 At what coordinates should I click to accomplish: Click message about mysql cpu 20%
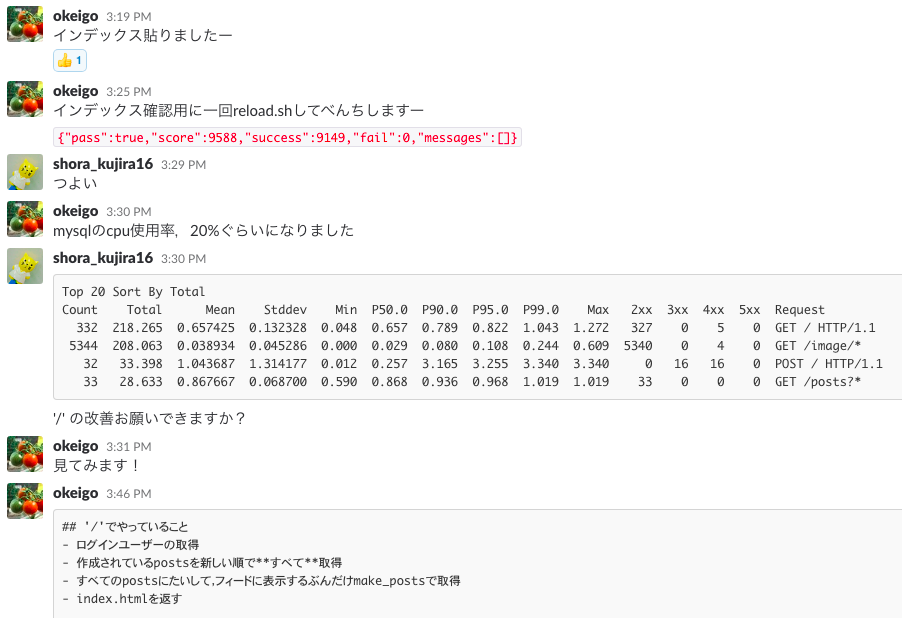point(203,230)
